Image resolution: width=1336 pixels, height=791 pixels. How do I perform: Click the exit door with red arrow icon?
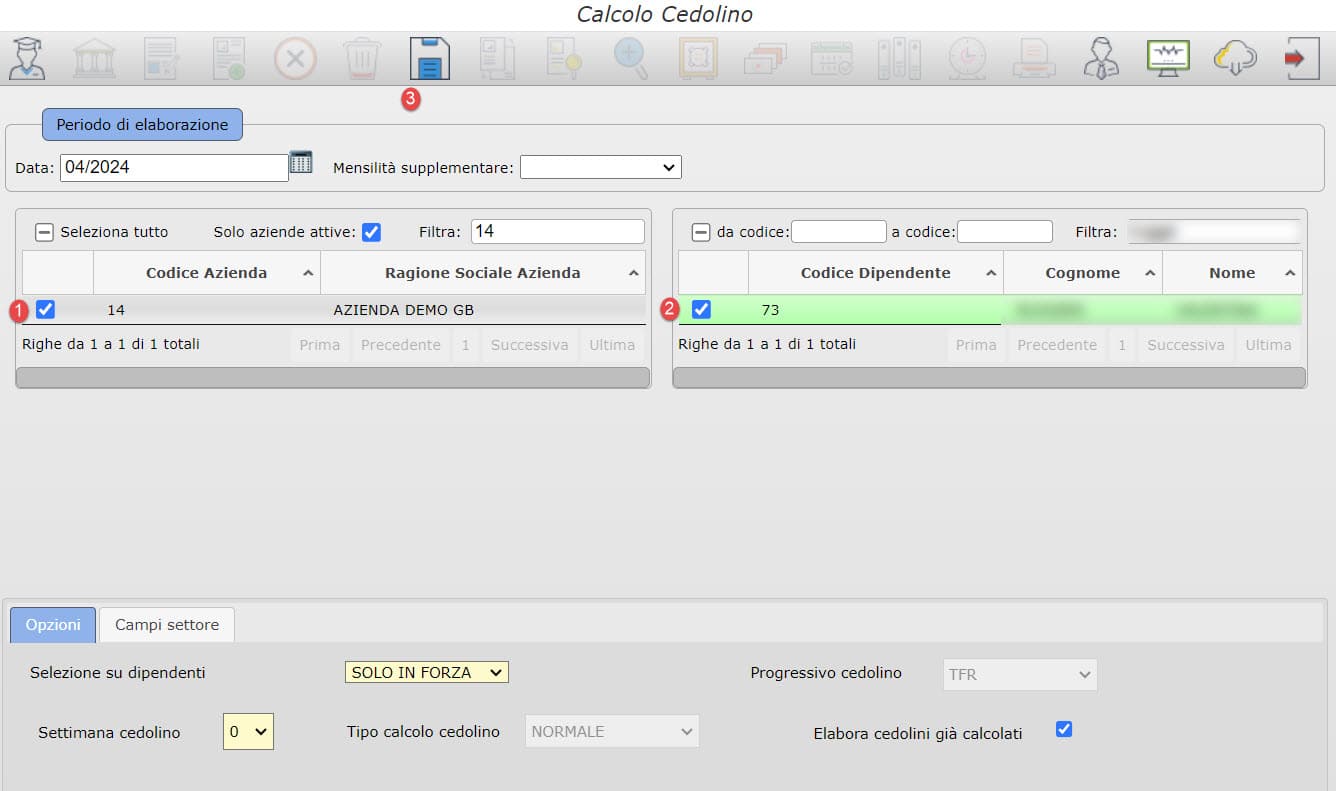point(1302,58)
